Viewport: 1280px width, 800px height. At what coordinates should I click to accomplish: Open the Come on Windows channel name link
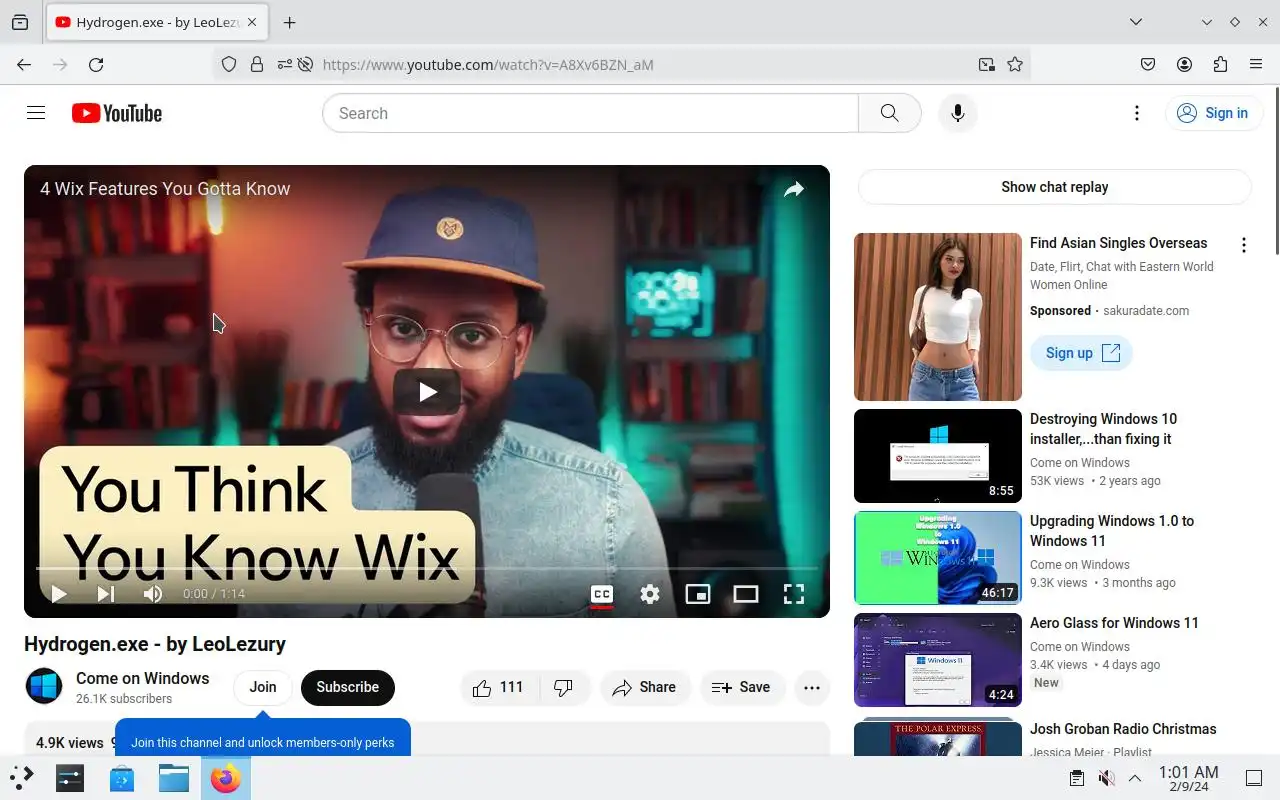(143, 678)
